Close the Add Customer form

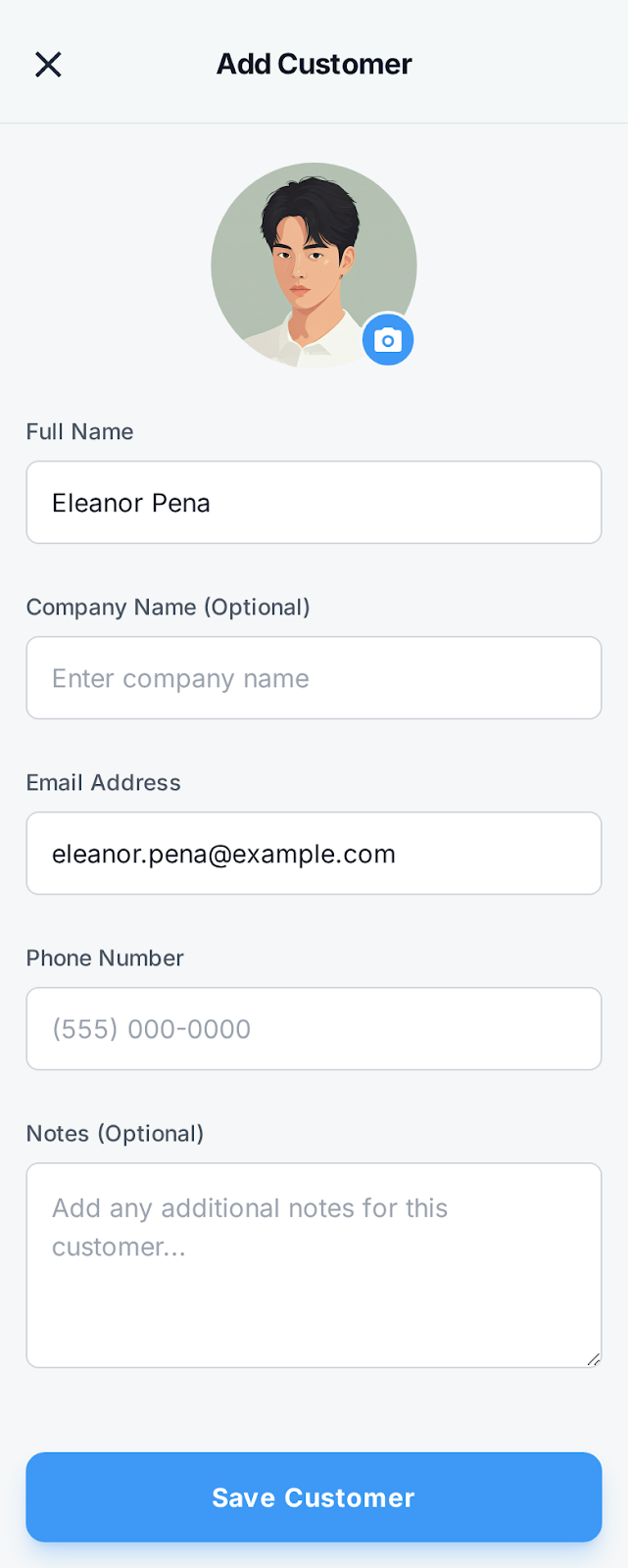48,65
